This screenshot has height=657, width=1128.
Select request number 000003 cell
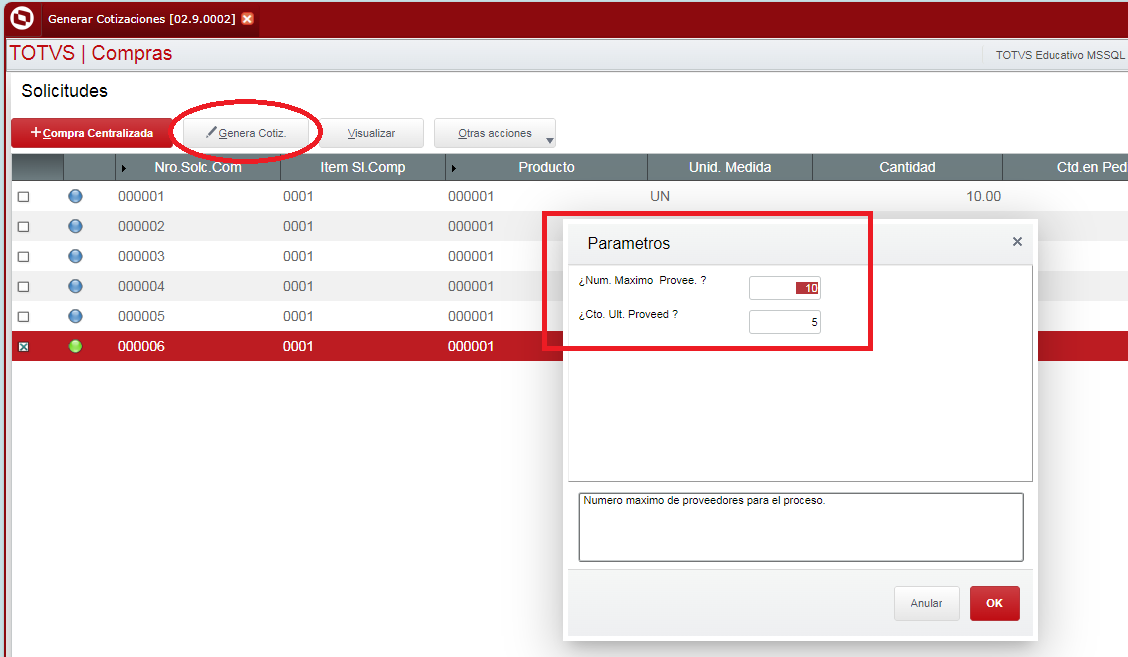[141, 257]
